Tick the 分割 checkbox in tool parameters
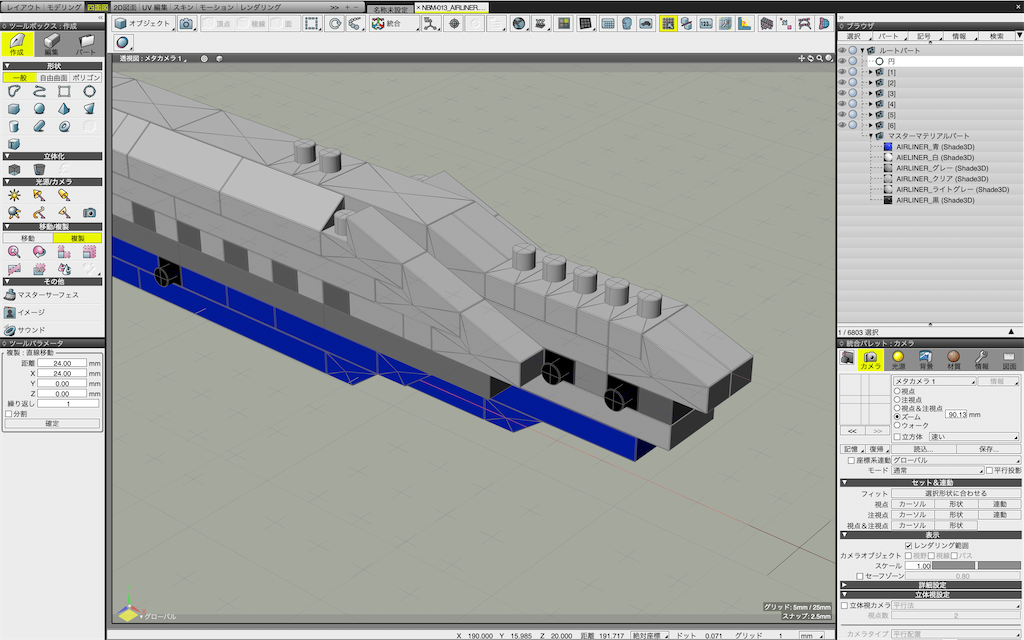 8,413
